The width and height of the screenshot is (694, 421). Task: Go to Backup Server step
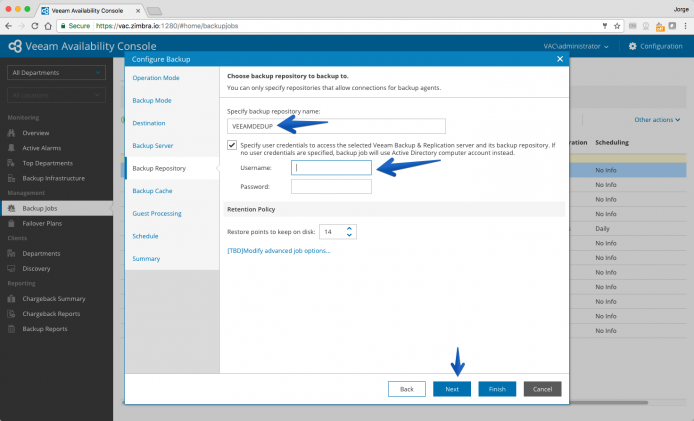click(153, 145)
